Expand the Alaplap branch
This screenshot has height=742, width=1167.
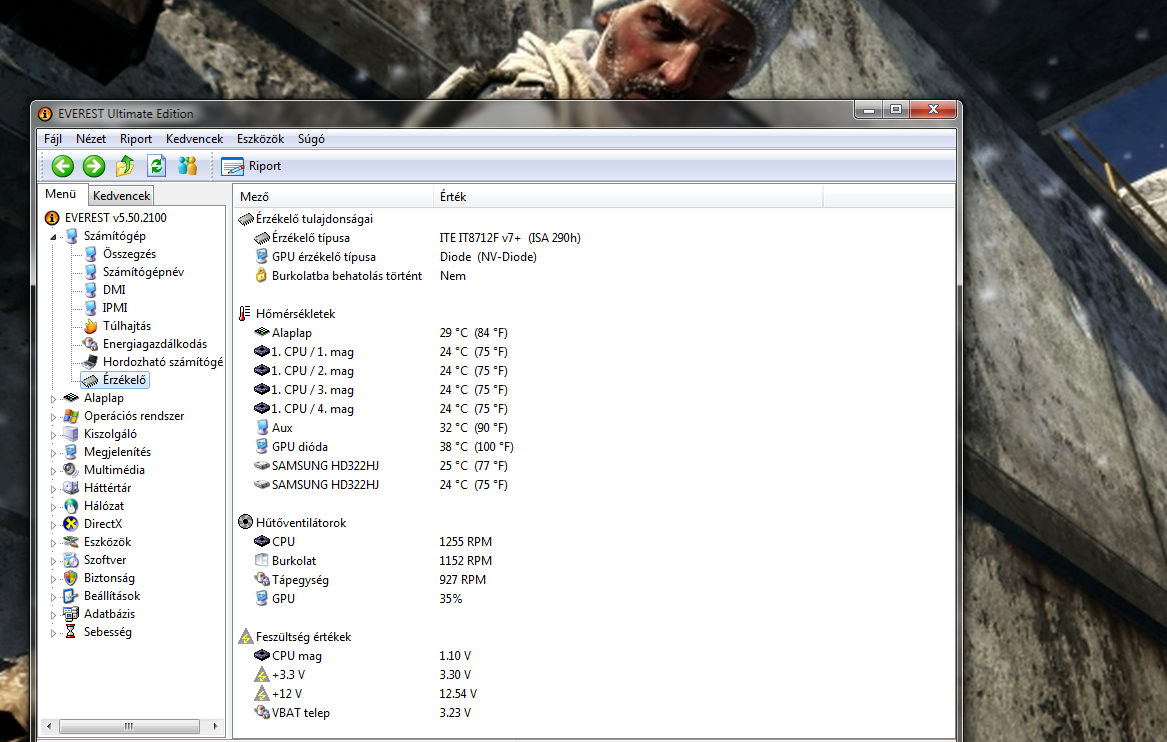tap(53, 399)
